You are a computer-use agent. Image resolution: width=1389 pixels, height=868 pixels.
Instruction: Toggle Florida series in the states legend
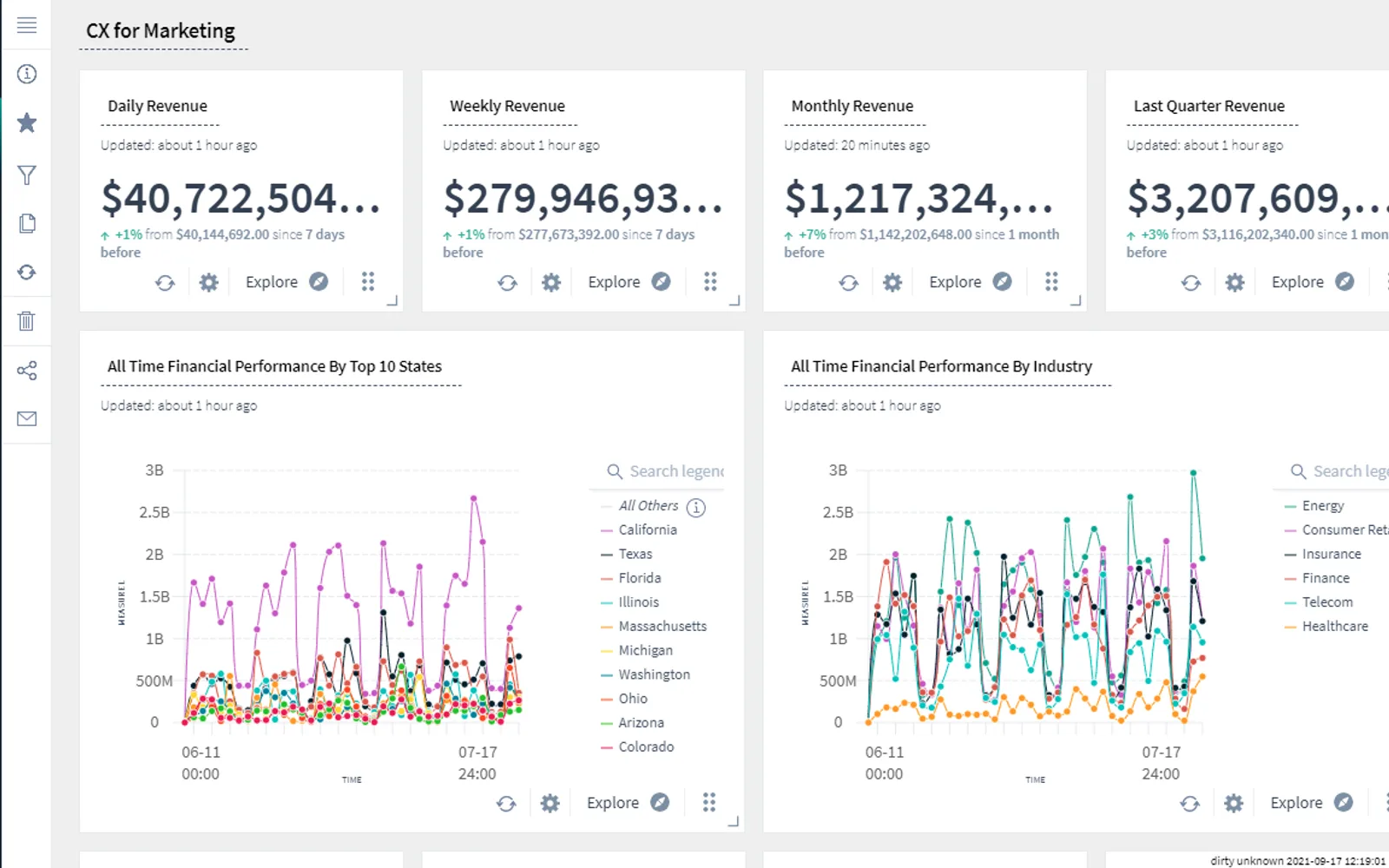point(631,578)
